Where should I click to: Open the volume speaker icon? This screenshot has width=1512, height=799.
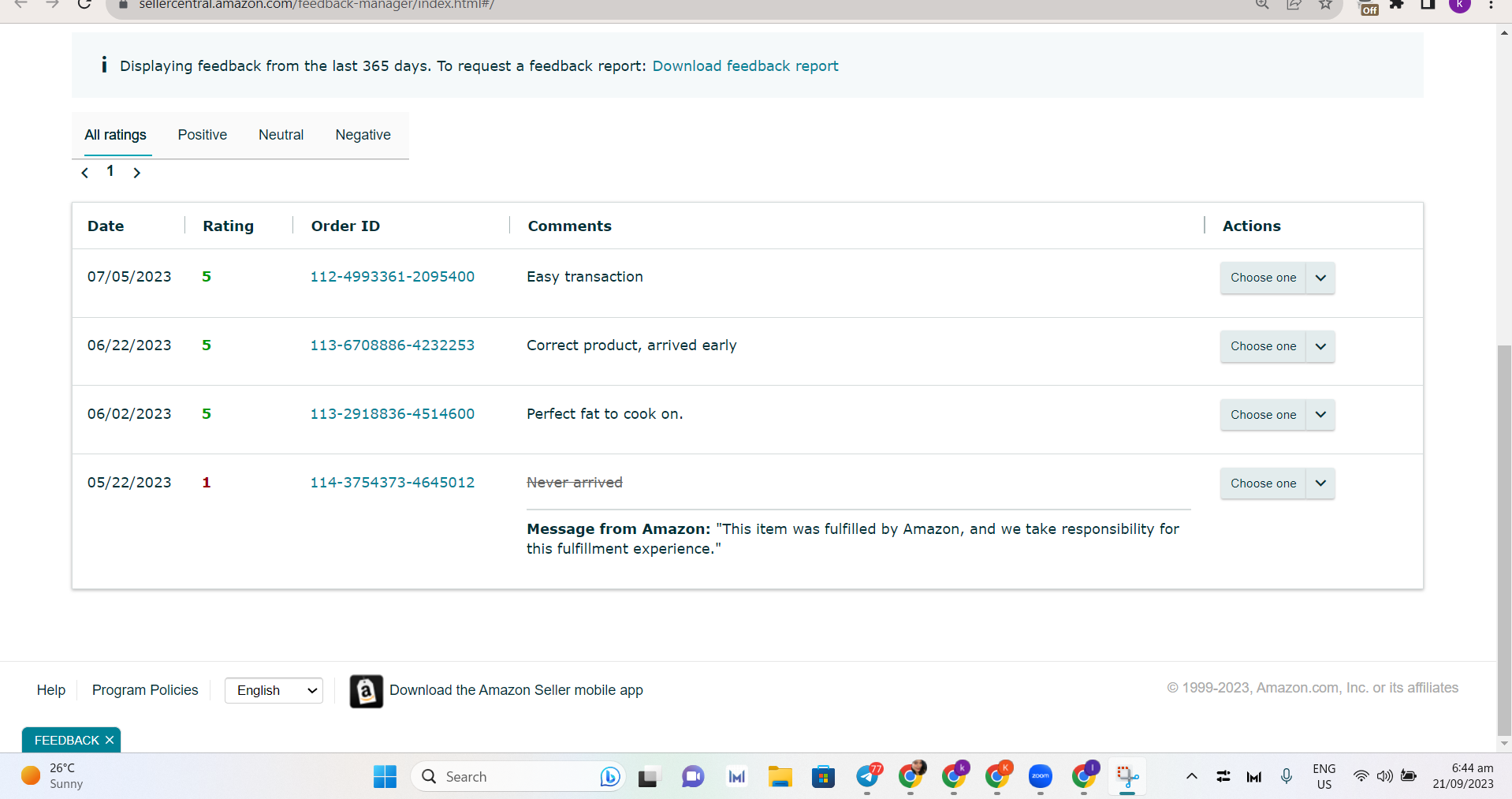click(1385, 777)
